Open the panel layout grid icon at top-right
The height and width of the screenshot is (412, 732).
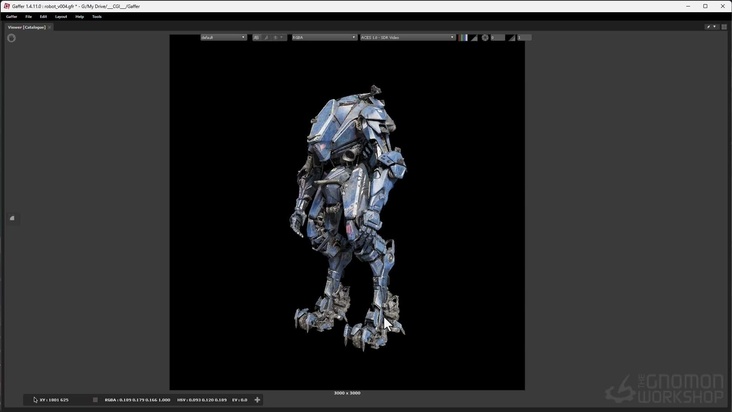pos(724,27)
